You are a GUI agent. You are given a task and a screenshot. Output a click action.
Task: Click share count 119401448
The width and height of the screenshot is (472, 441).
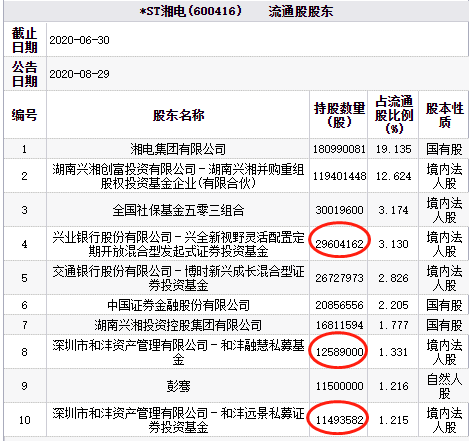[x=339, y=176]
